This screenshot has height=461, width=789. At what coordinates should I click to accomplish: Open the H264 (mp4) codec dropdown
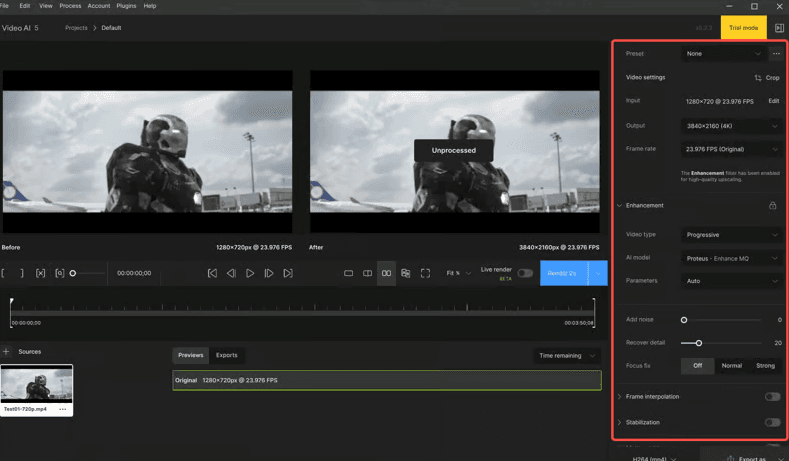(x=654, y=458)
